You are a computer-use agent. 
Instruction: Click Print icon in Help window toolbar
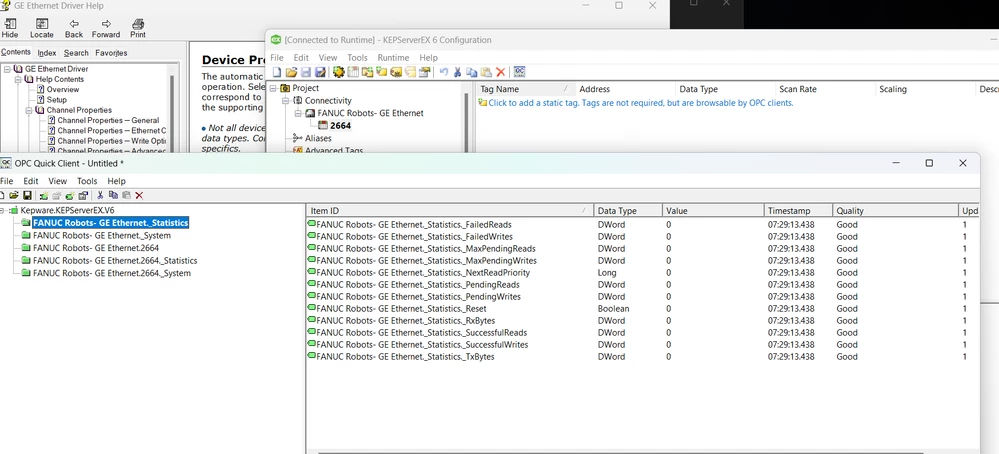pyautogui.click(x=138, y=29)
